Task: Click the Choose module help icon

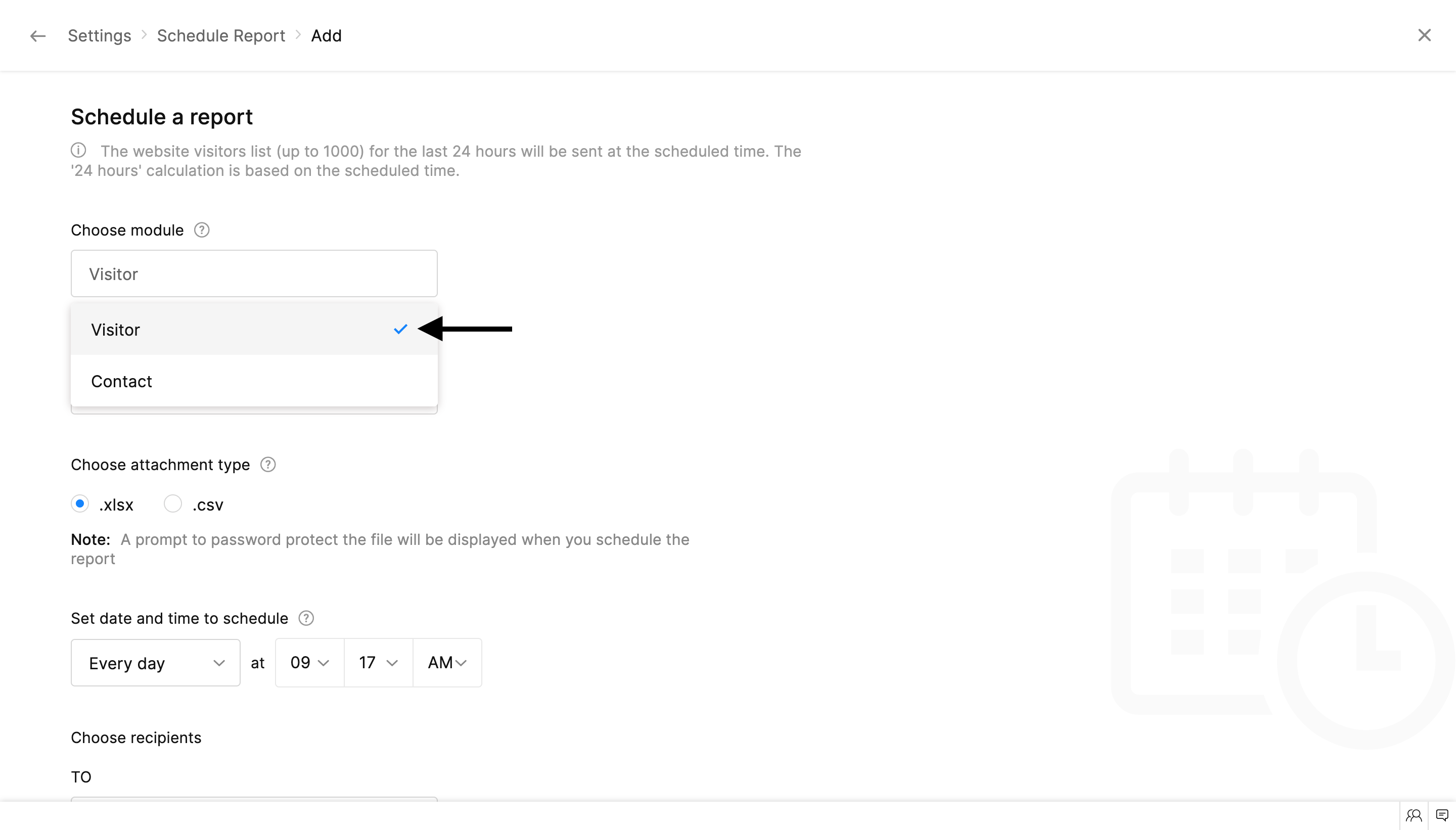Action: (201, 230)
